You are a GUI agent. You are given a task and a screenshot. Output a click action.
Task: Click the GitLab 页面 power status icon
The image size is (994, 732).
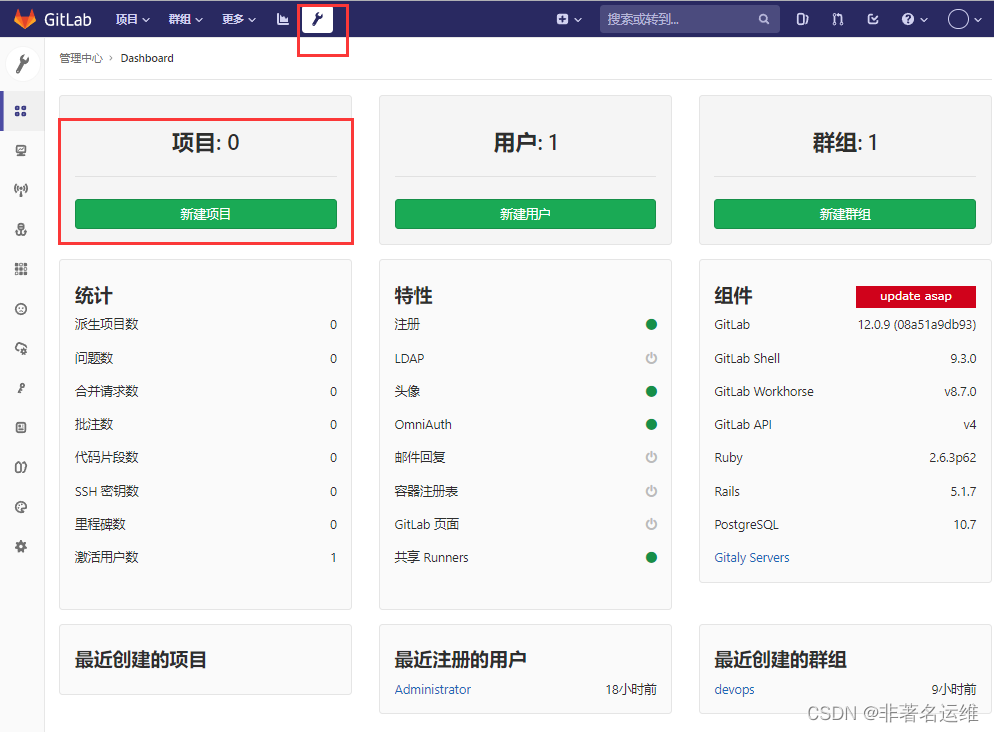651,523
